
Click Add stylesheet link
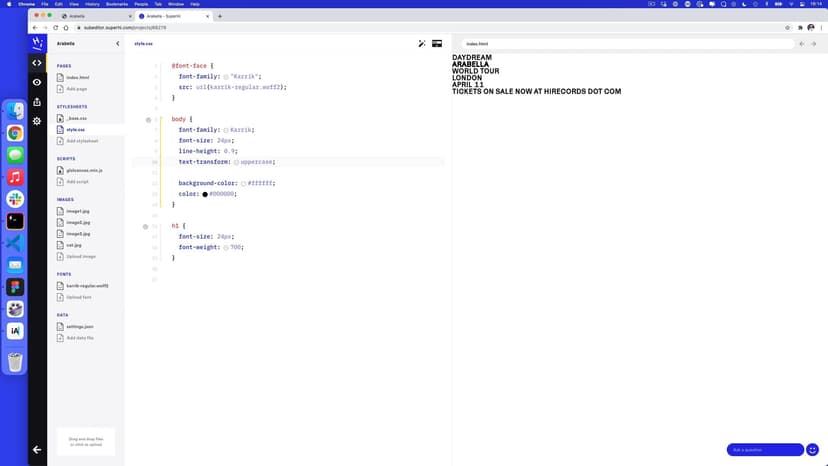pos(81,141)
